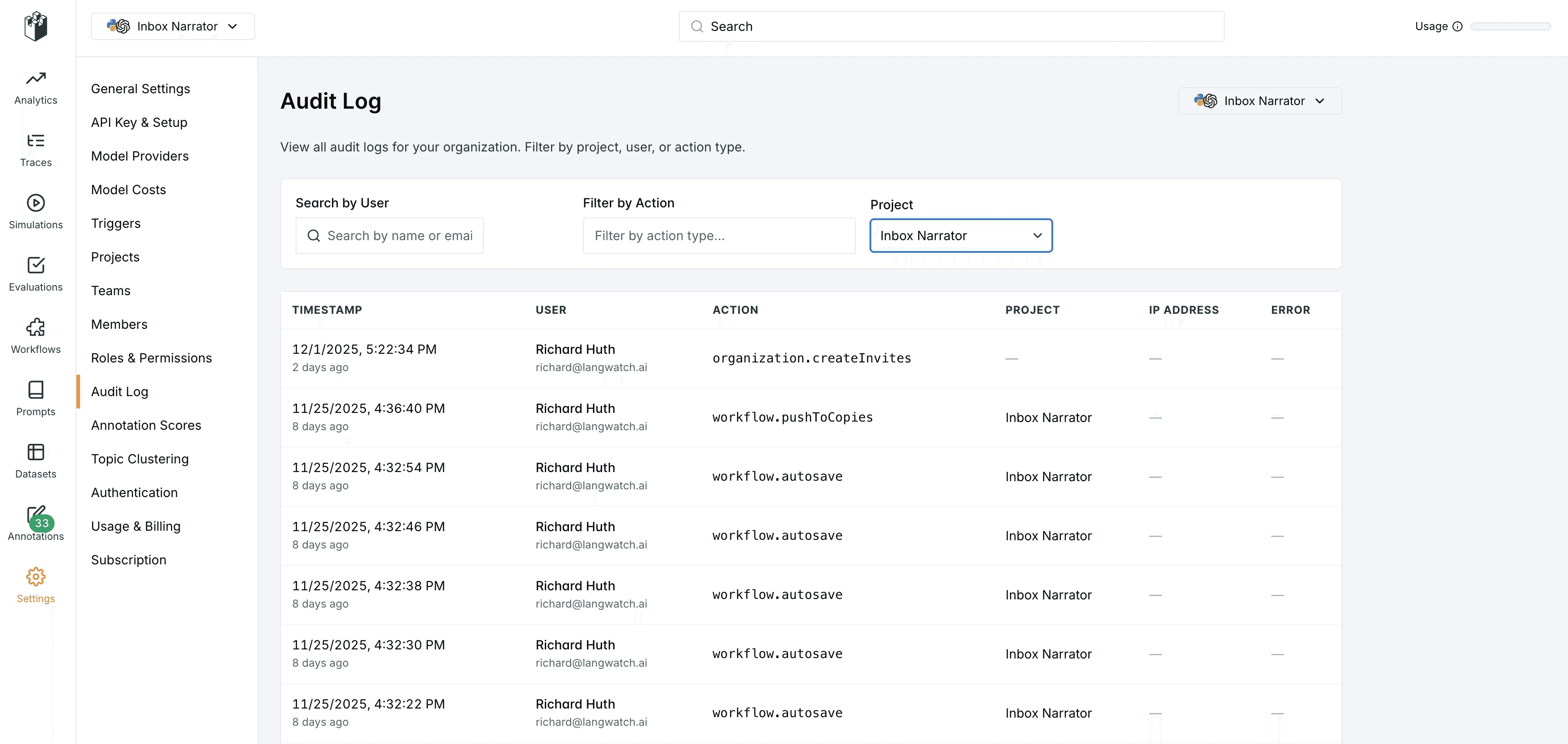Viewport: 1568px width, 744px height.
Task: Open the Workflows puzzle icon
Action: tap(35, 327)
